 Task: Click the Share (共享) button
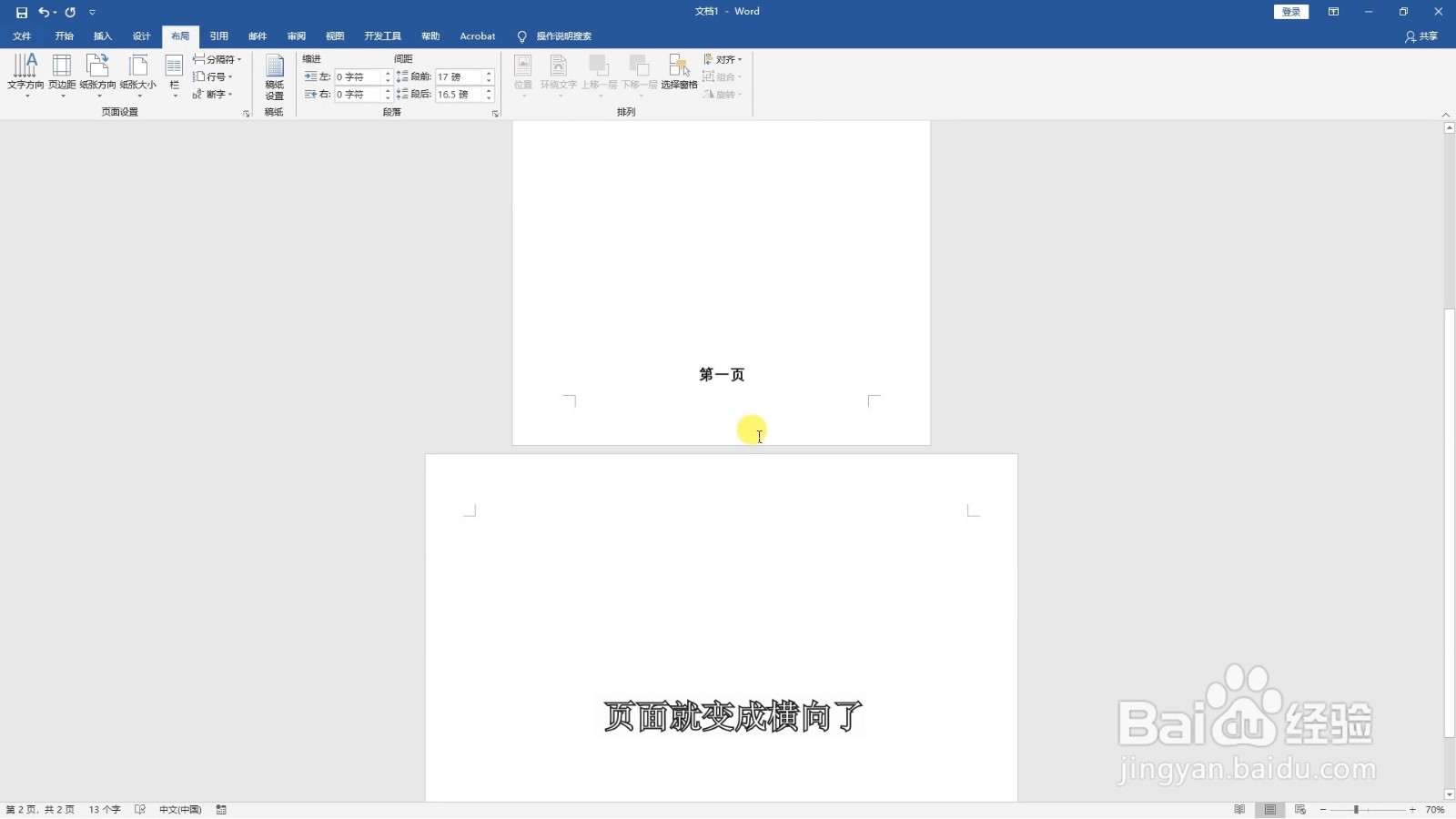[1421, 36]
